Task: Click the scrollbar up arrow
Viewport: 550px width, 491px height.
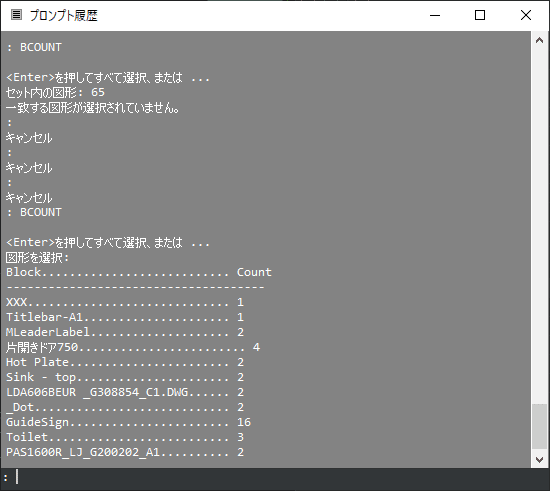Action: pyautogui.click(x=539, y=40)
